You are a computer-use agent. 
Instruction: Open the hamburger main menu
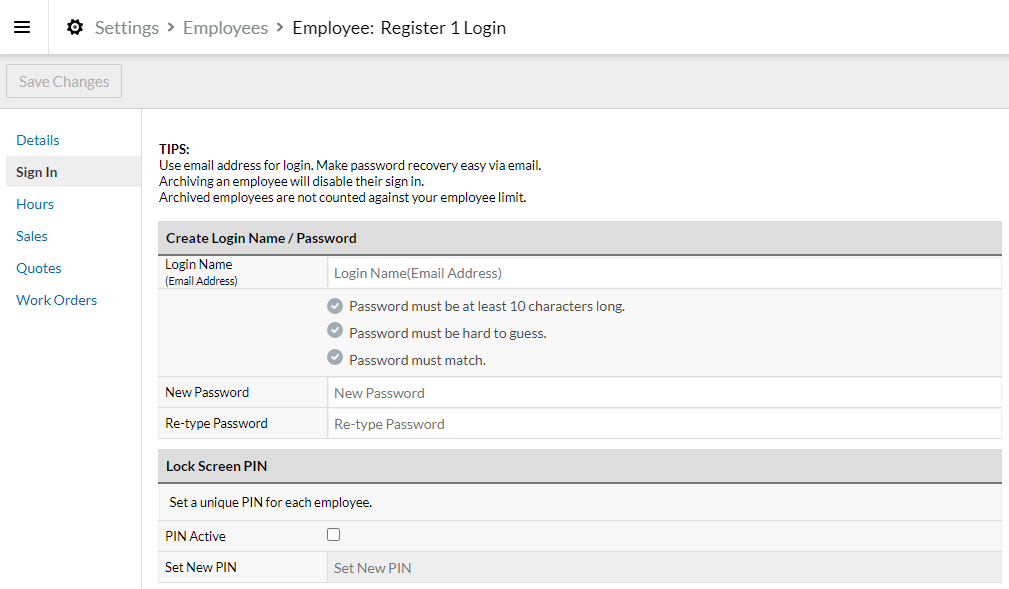22,27
